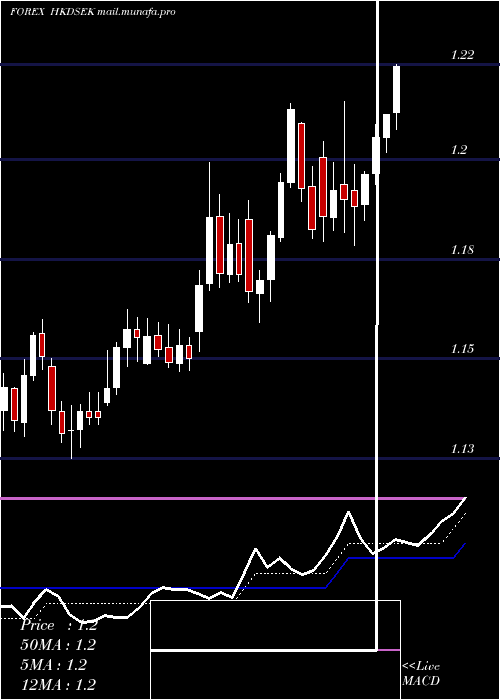Click the 5MA : 1.2 readout
This screenshot has height=700, width=500.
(54, 665)
